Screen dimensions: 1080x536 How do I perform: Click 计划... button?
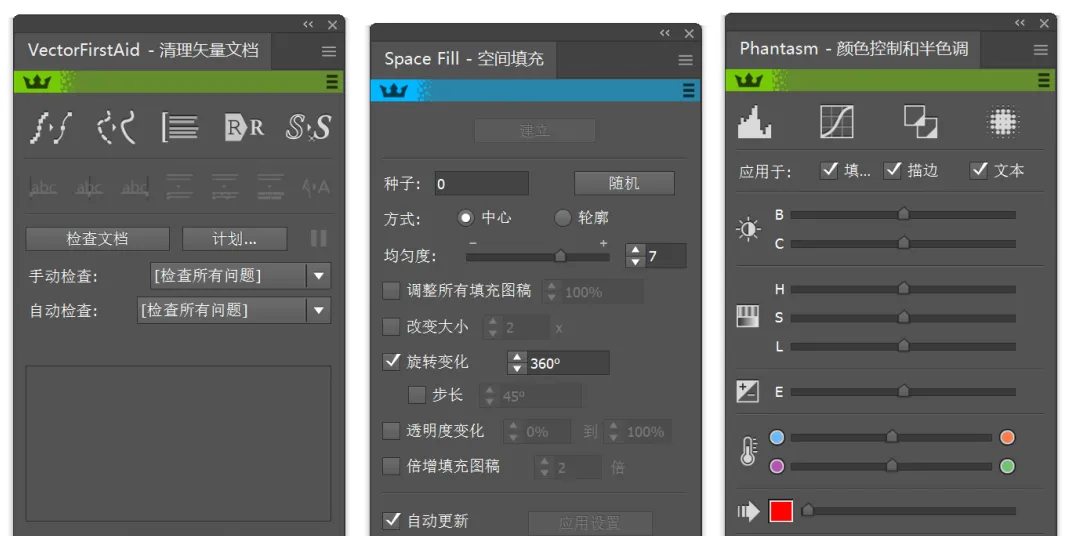coord(234,239)
